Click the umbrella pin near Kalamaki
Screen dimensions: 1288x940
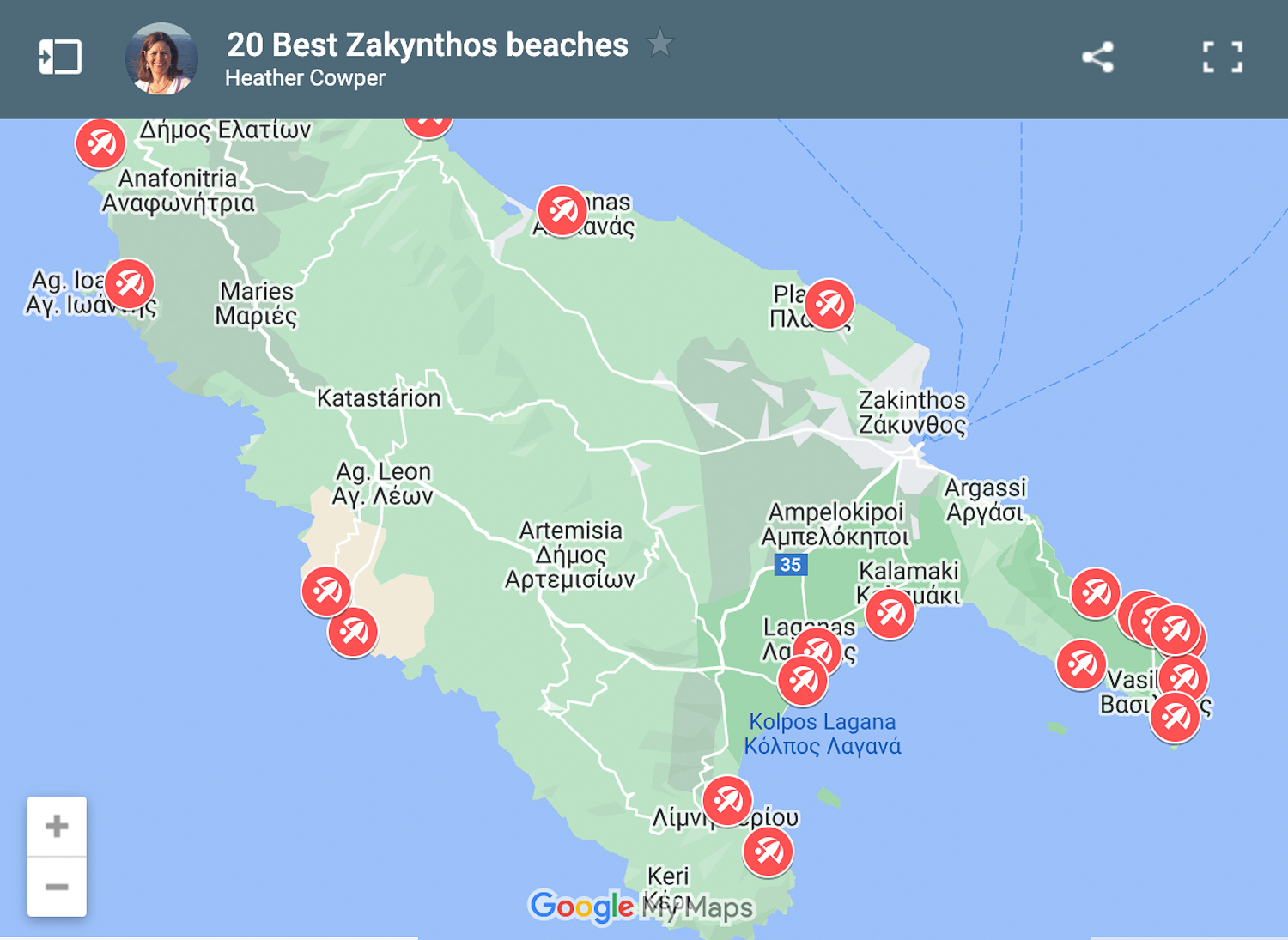[890, 616]
